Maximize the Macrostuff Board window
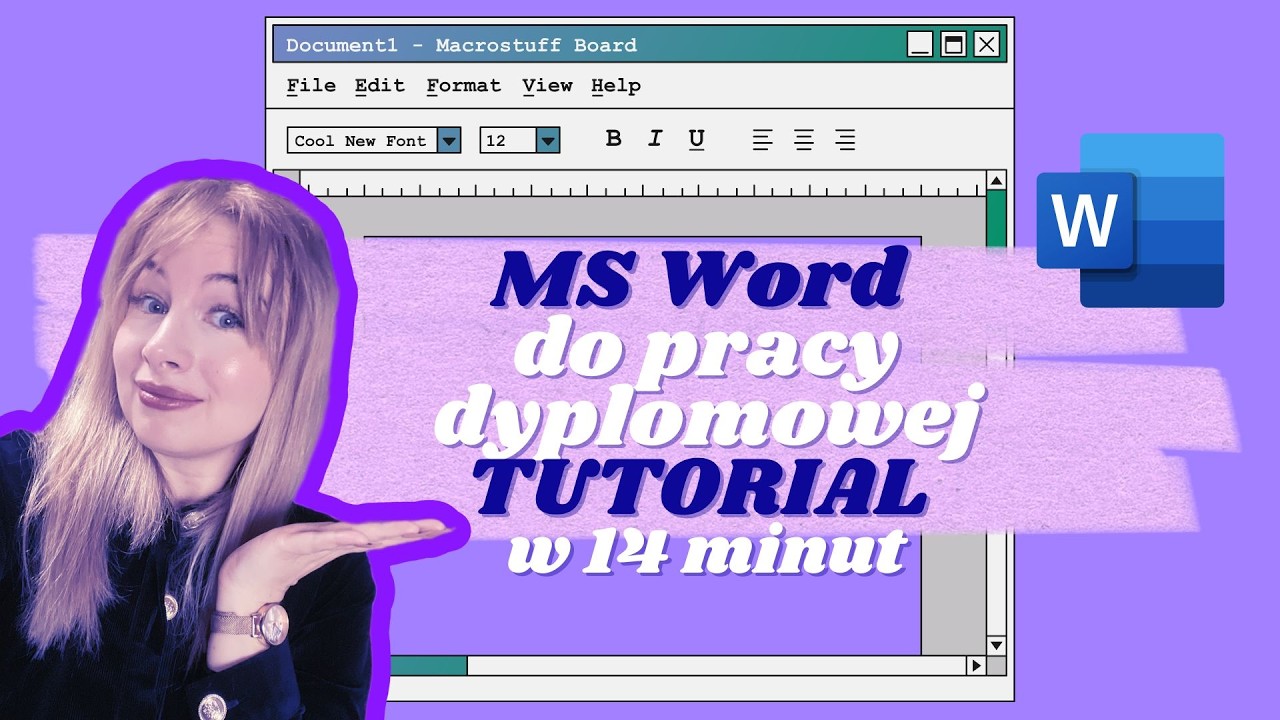Image resolution: width=1280 pixels, height=720 pixels. coord(954,44)
